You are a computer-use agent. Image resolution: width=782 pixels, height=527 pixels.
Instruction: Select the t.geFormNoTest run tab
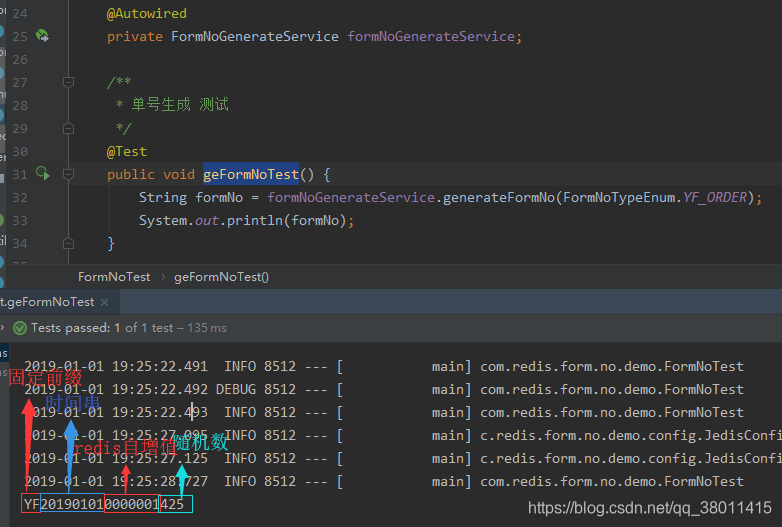[x=47, y=302]
